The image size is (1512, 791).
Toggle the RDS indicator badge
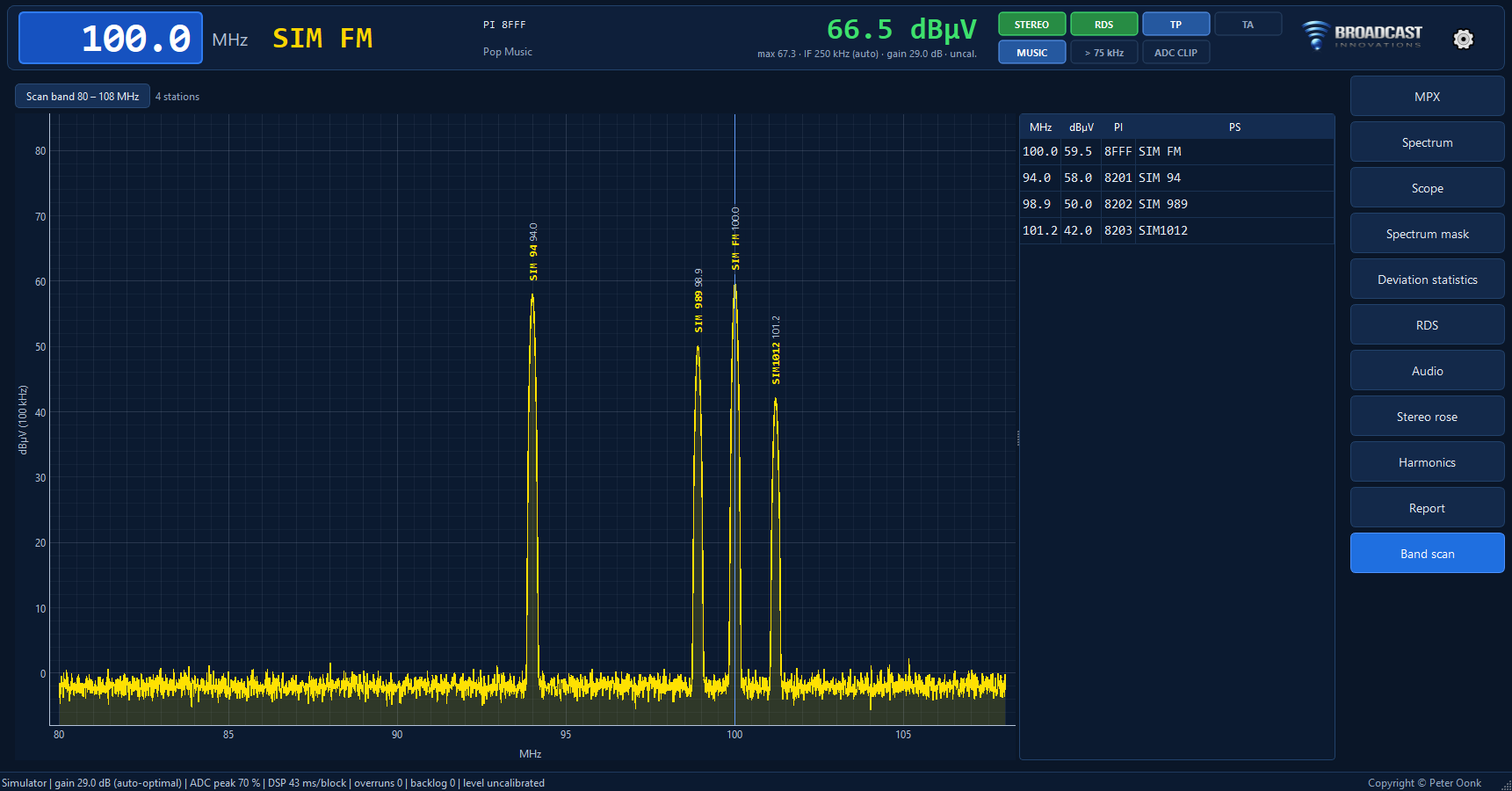click(x=1103, y=25)
